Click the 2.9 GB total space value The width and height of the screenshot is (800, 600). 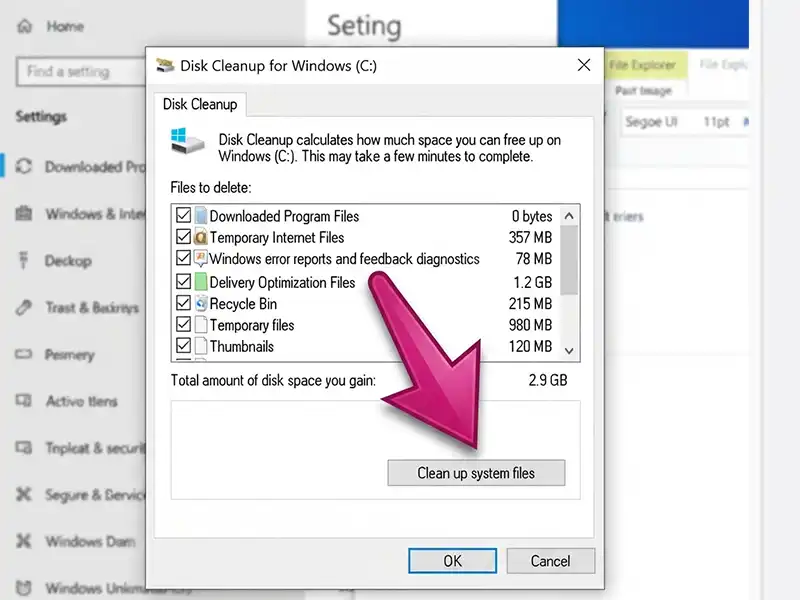click(x=547, y=380)
